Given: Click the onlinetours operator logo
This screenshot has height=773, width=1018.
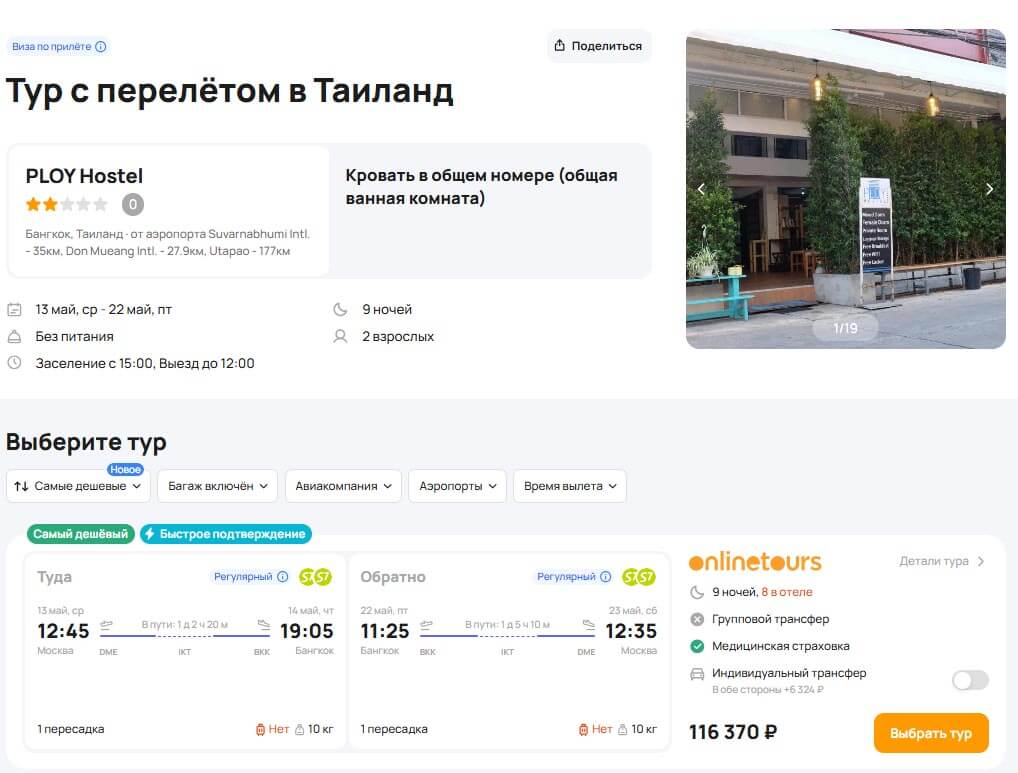Looking at the screenshot, I should (x=755, y=562).
